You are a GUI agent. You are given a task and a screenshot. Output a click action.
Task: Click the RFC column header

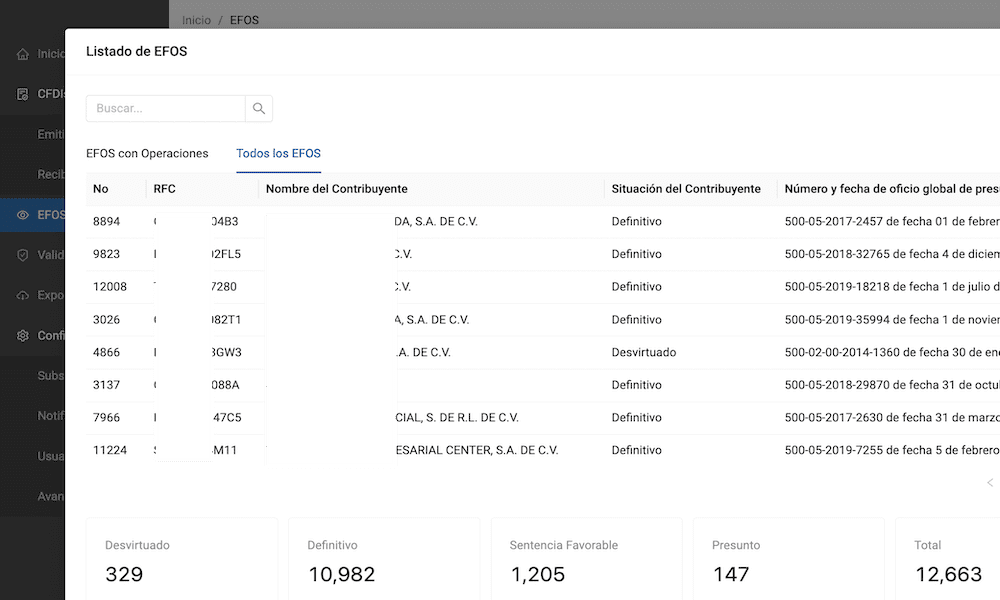164,189
